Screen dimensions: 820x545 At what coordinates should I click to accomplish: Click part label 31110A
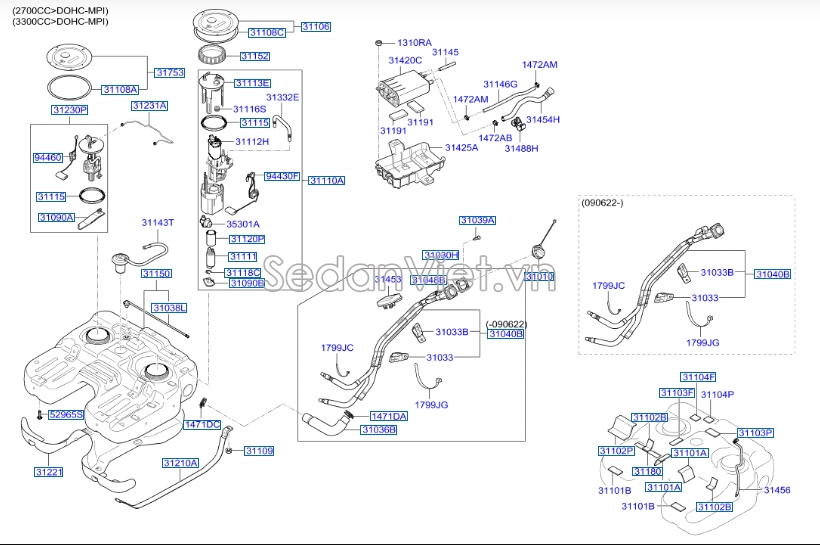326,181
